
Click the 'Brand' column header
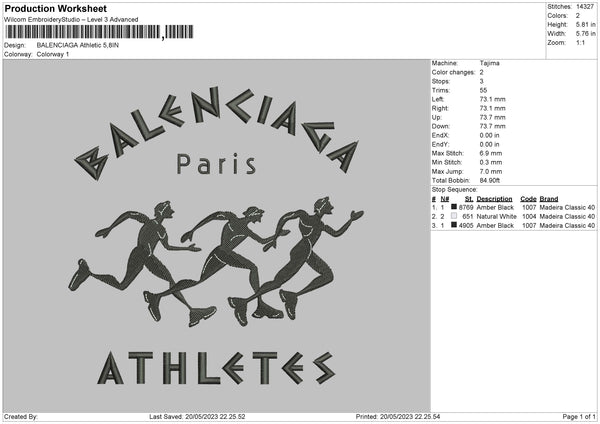point(549,199)
